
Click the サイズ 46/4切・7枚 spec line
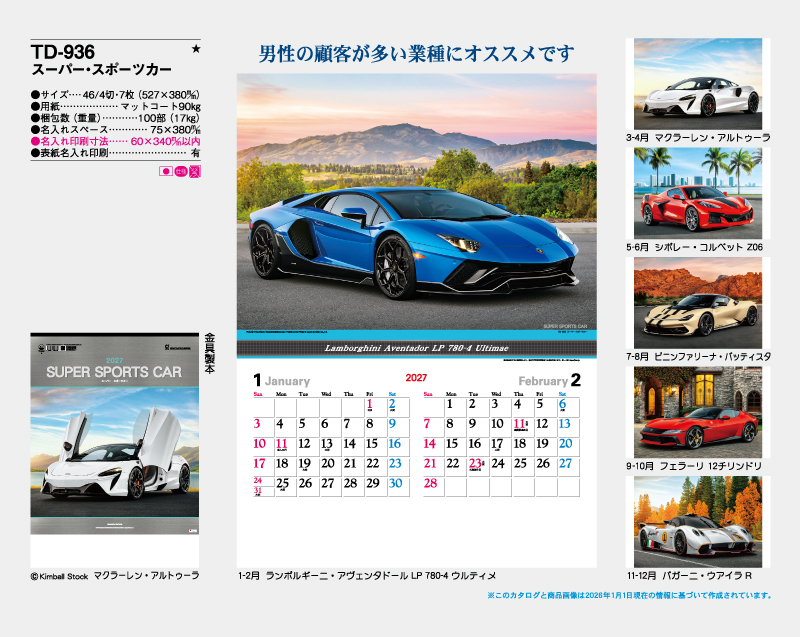click(115, 95)
